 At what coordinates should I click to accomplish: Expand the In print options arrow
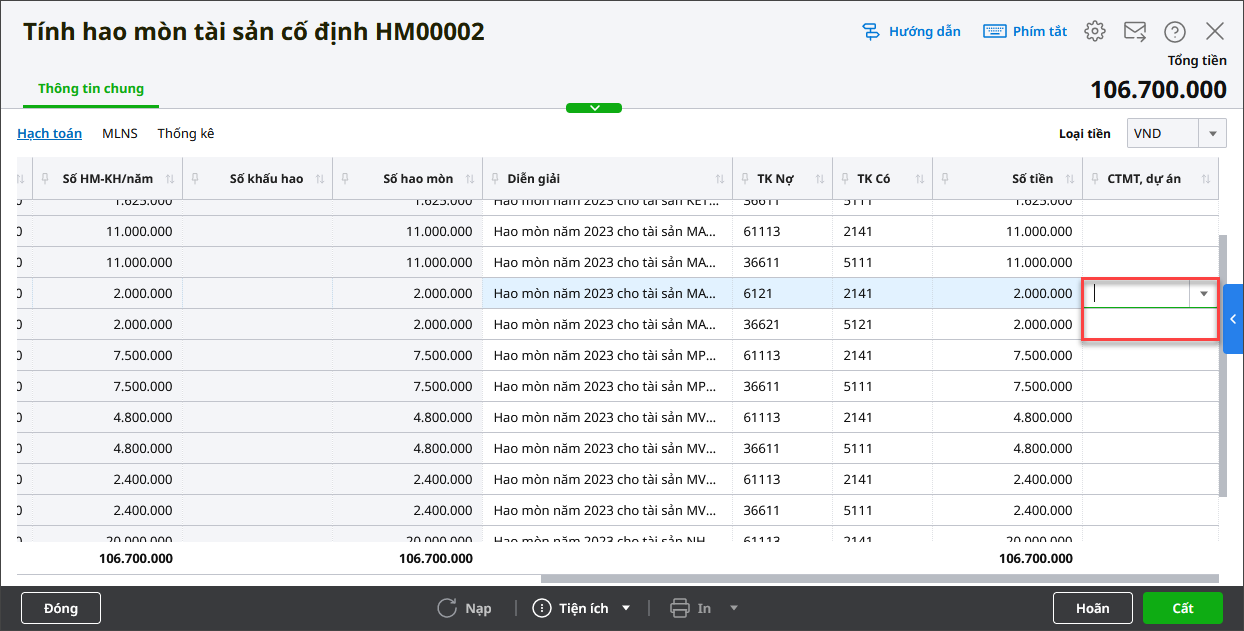[x=734, y=608]
